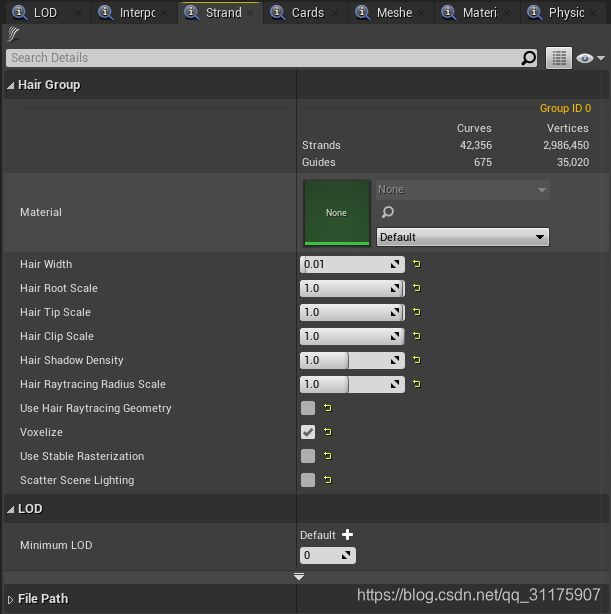Enable Scatter Scene Lighting checkbox
Viewport: 611px width, 614px height.
point(308,480)
